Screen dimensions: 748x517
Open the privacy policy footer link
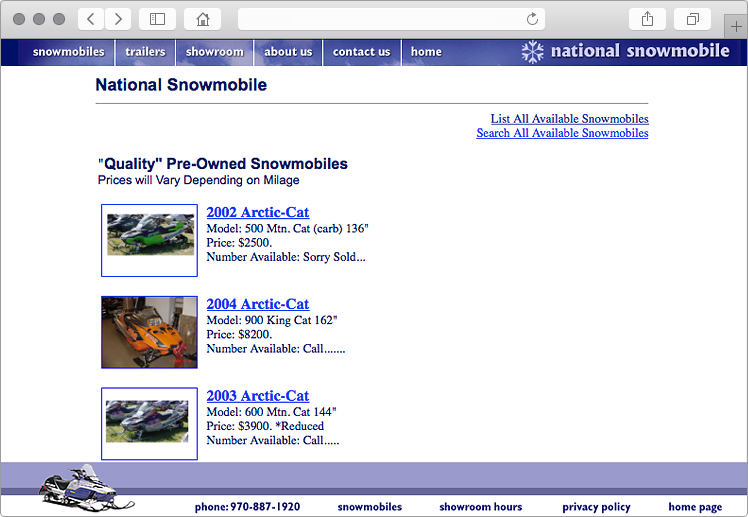[596, 507]
